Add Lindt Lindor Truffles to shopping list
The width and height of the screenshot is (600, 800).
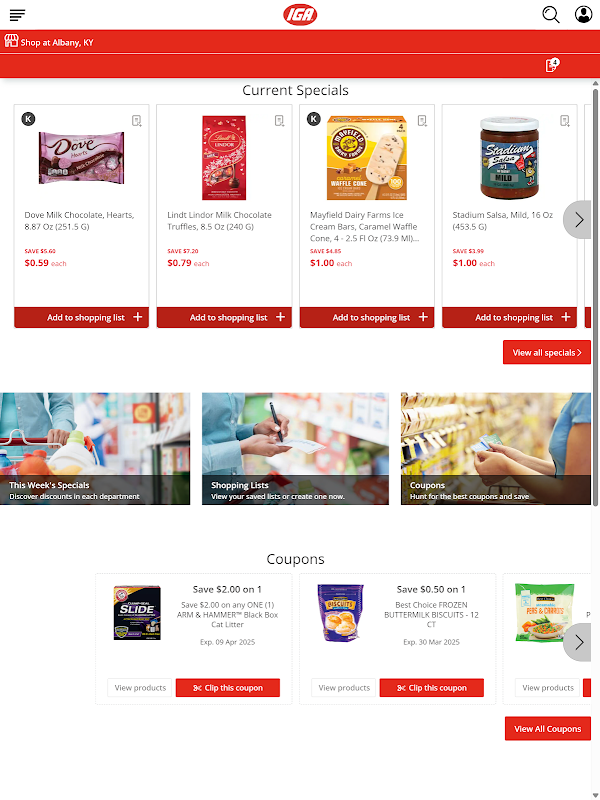(x=224, y=317)
